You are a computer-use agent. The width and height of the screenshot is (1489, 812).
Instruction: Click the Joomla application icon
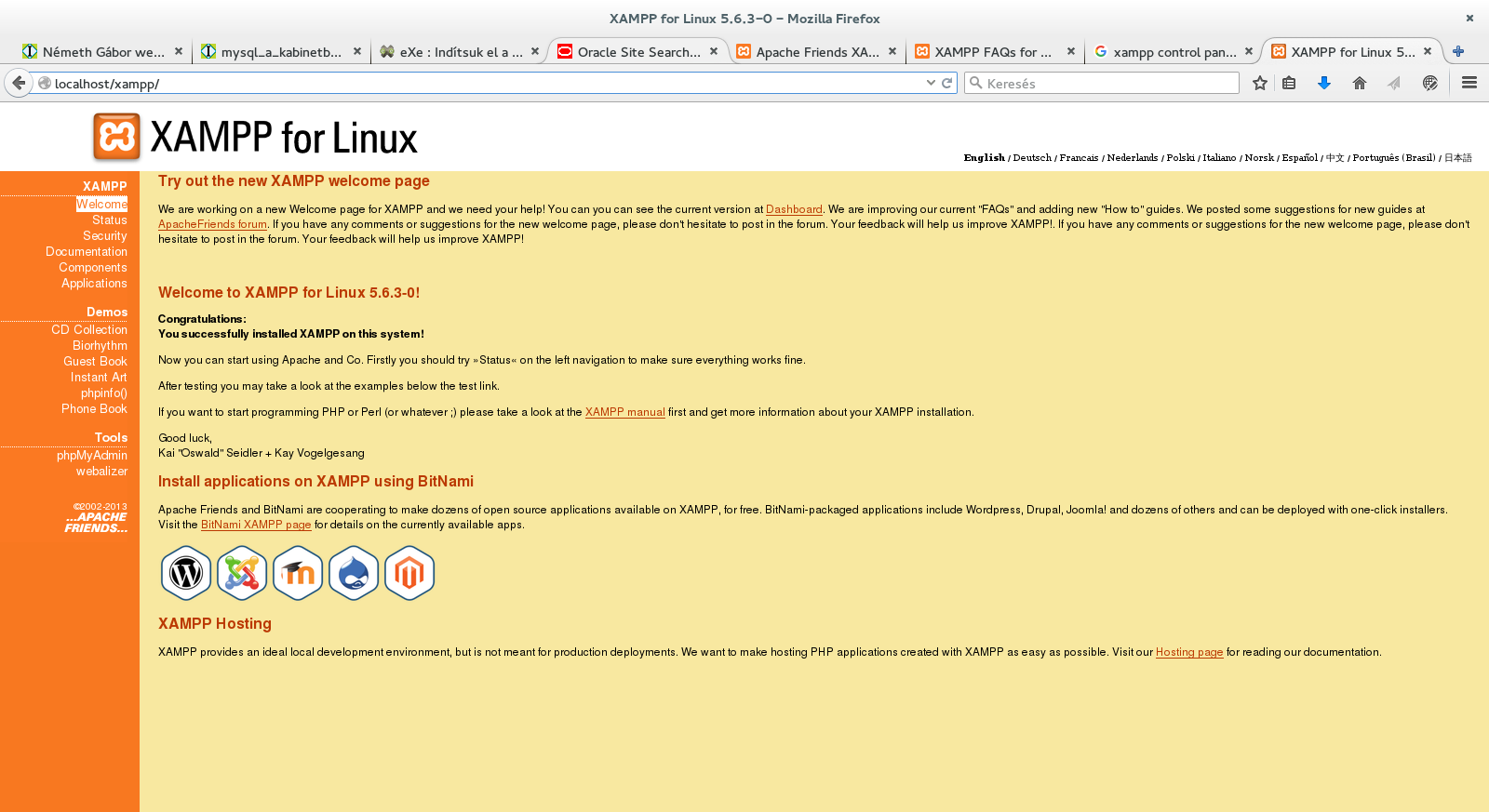pyautogui.click(x=242, y=573)
